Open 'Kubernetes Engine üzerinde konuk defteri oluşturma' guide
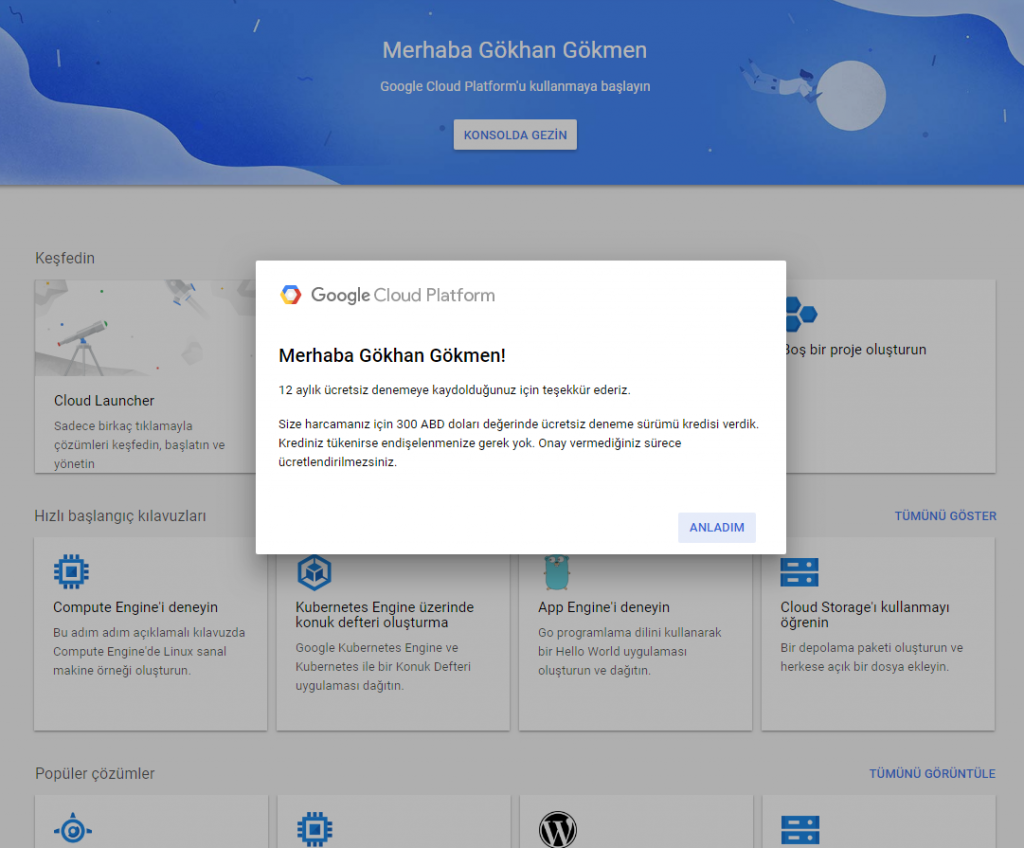This screenshot has width=1024, height=848. [385, 614]
